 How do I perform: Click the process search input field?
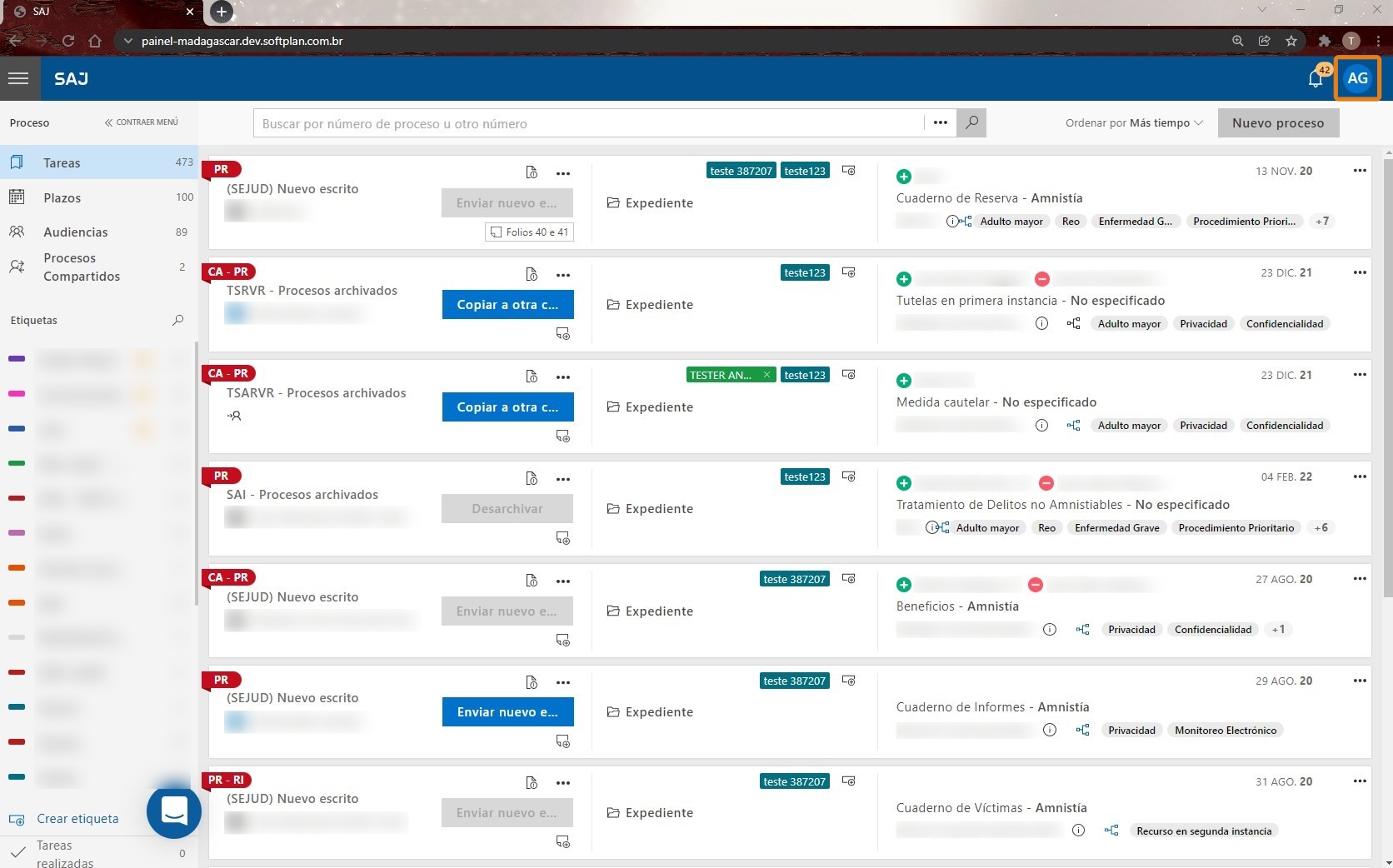point(588,123)
